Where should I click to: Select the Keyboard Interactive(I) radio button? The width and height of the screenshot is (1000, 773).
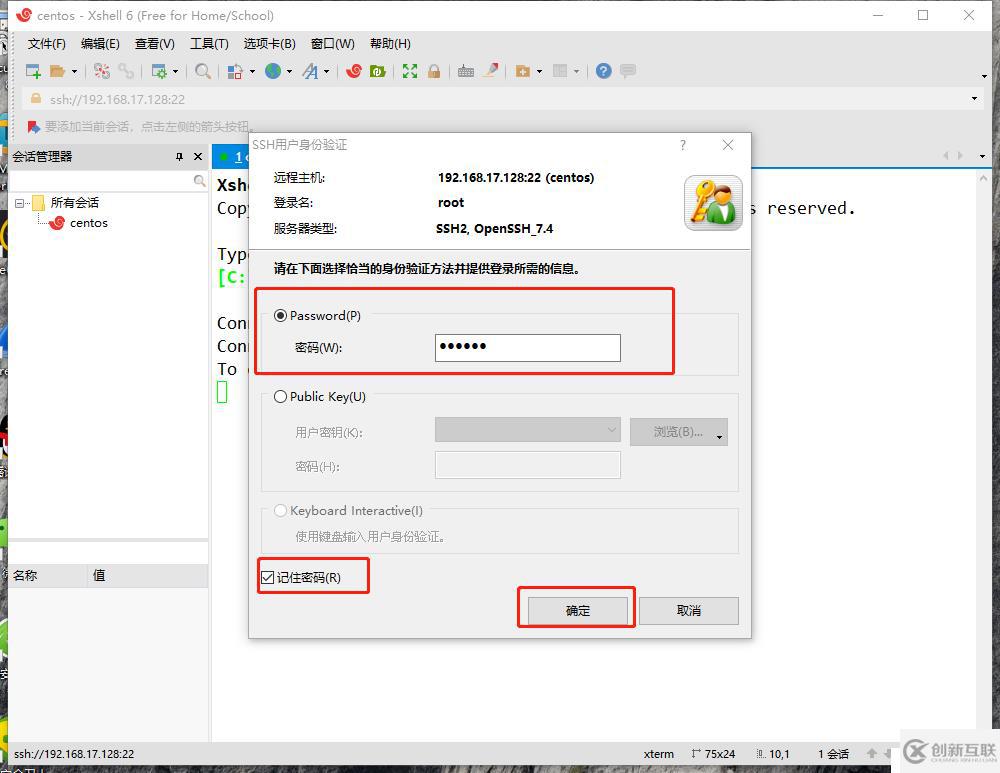pyautogui.click(x=280, y=511)
